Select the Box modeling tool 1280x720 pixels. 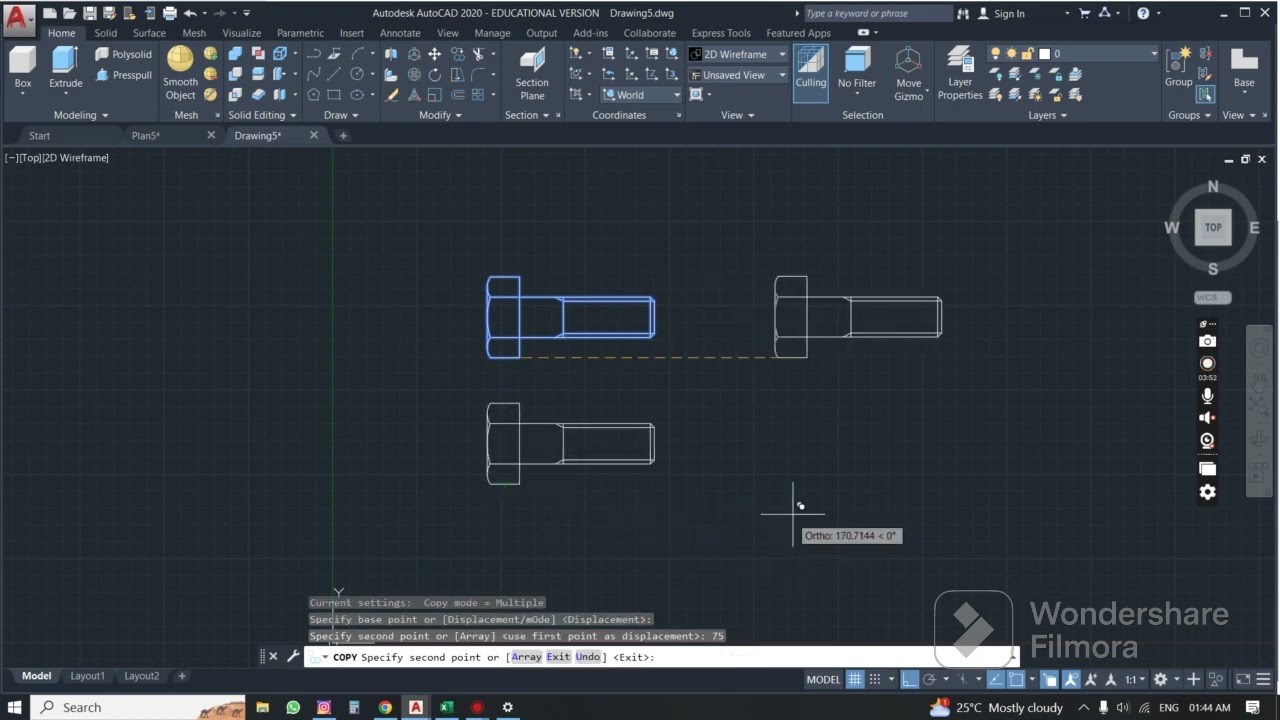[23, 69]
